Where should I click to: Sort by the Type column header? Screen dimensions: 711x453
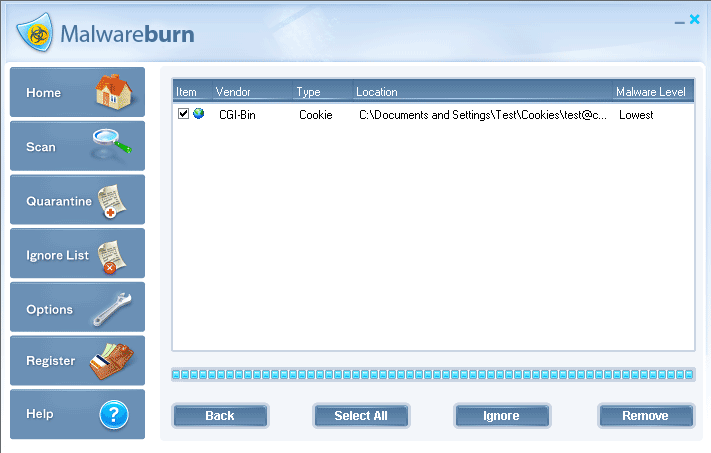[x=323, y=91]
